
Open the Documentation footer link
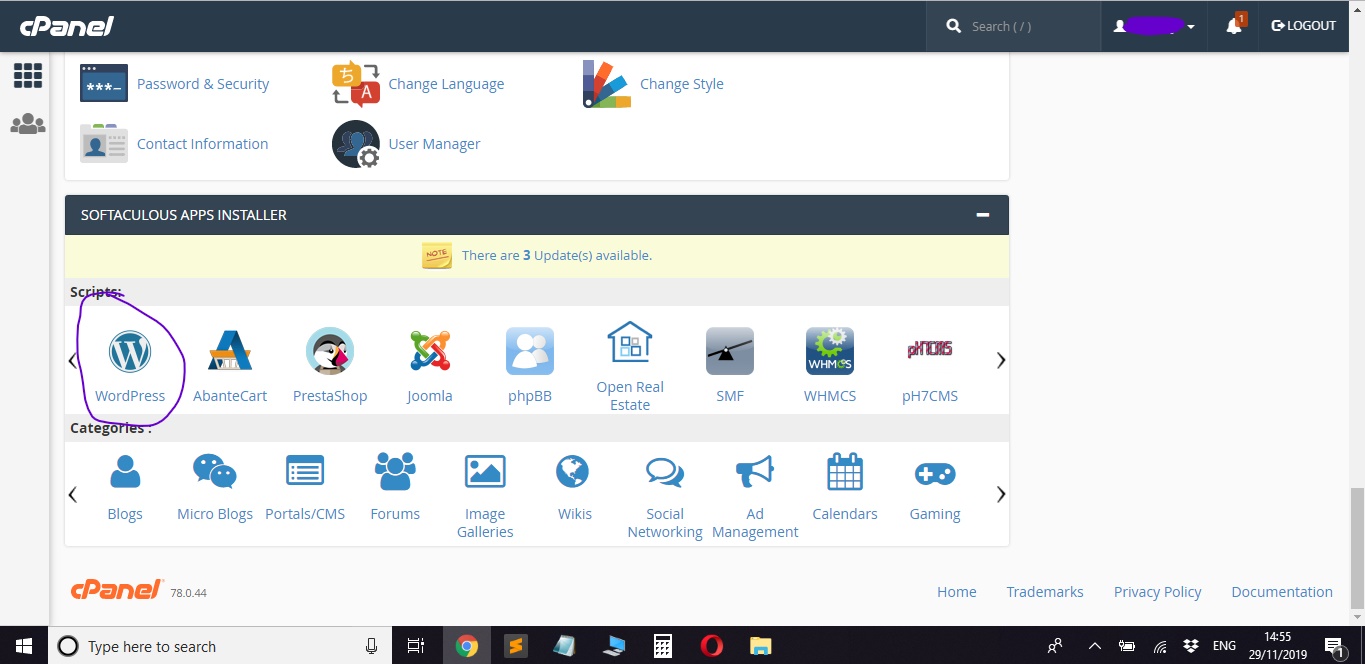(x=1282, y=592)
